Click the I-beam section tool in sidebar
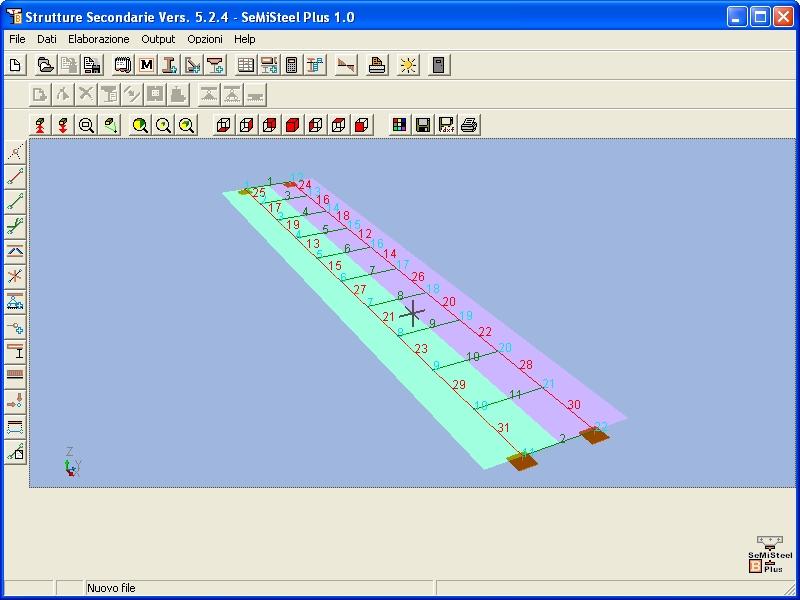Image resolution: width=800 pixels, height=600 pixels. point(15,352)
